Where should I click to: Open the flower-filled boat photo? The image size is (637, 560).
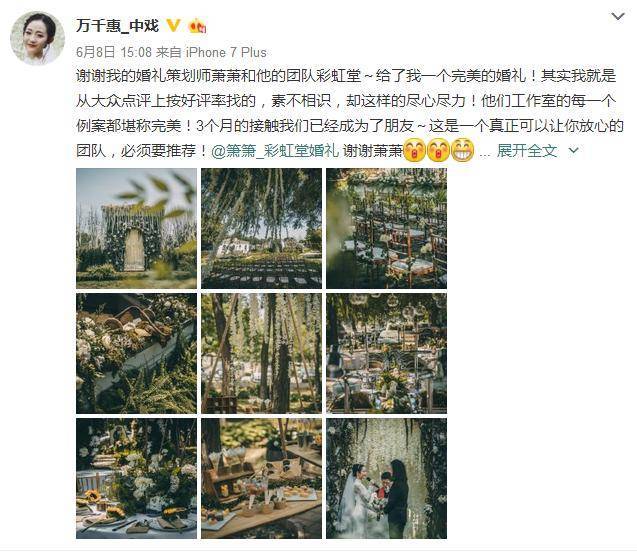click(x=136, y=354)
